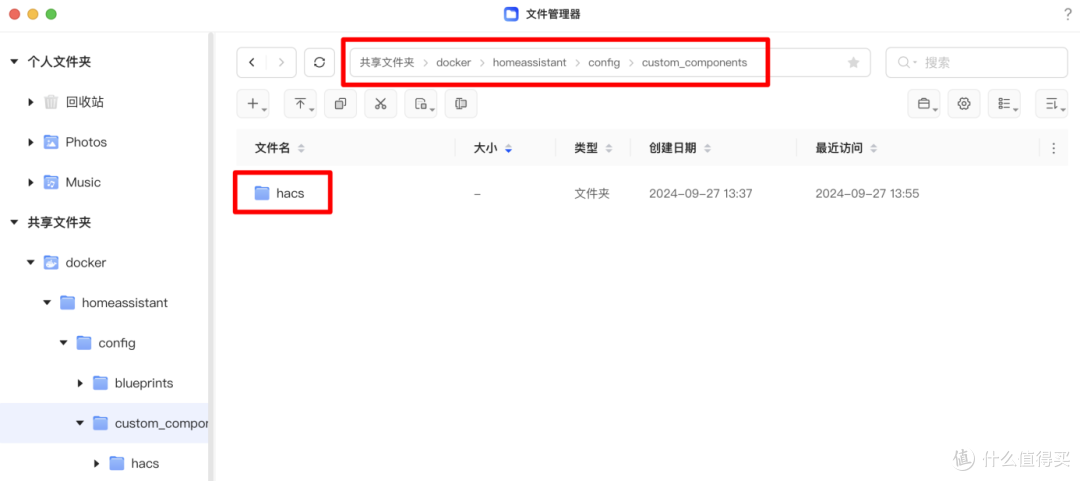Click the copy toolbar icon
Viewport: 1080px width, 481px height.
[x=340, y=104]
